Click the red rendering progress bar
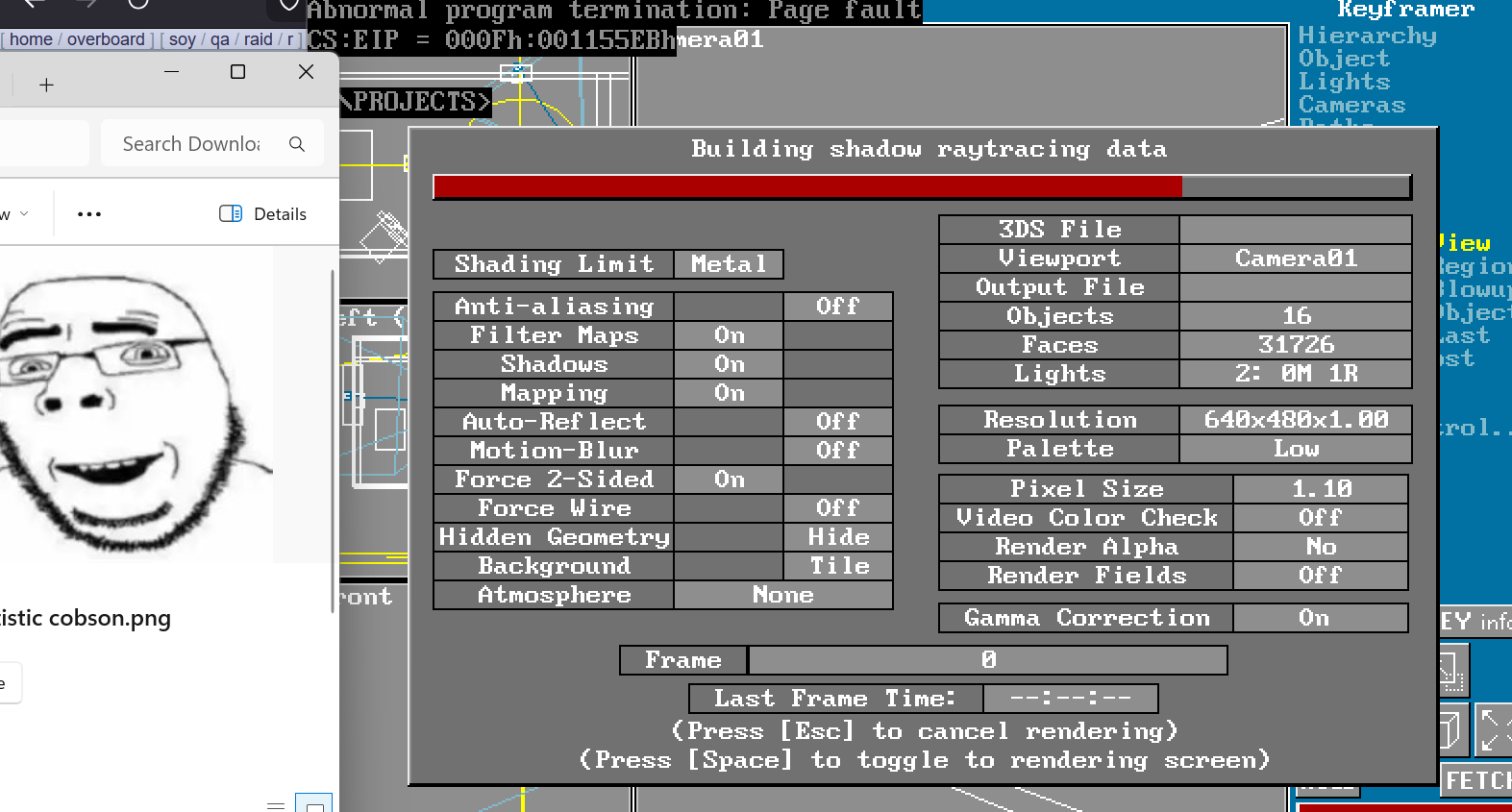1512x812 pixels. [806, 186]
